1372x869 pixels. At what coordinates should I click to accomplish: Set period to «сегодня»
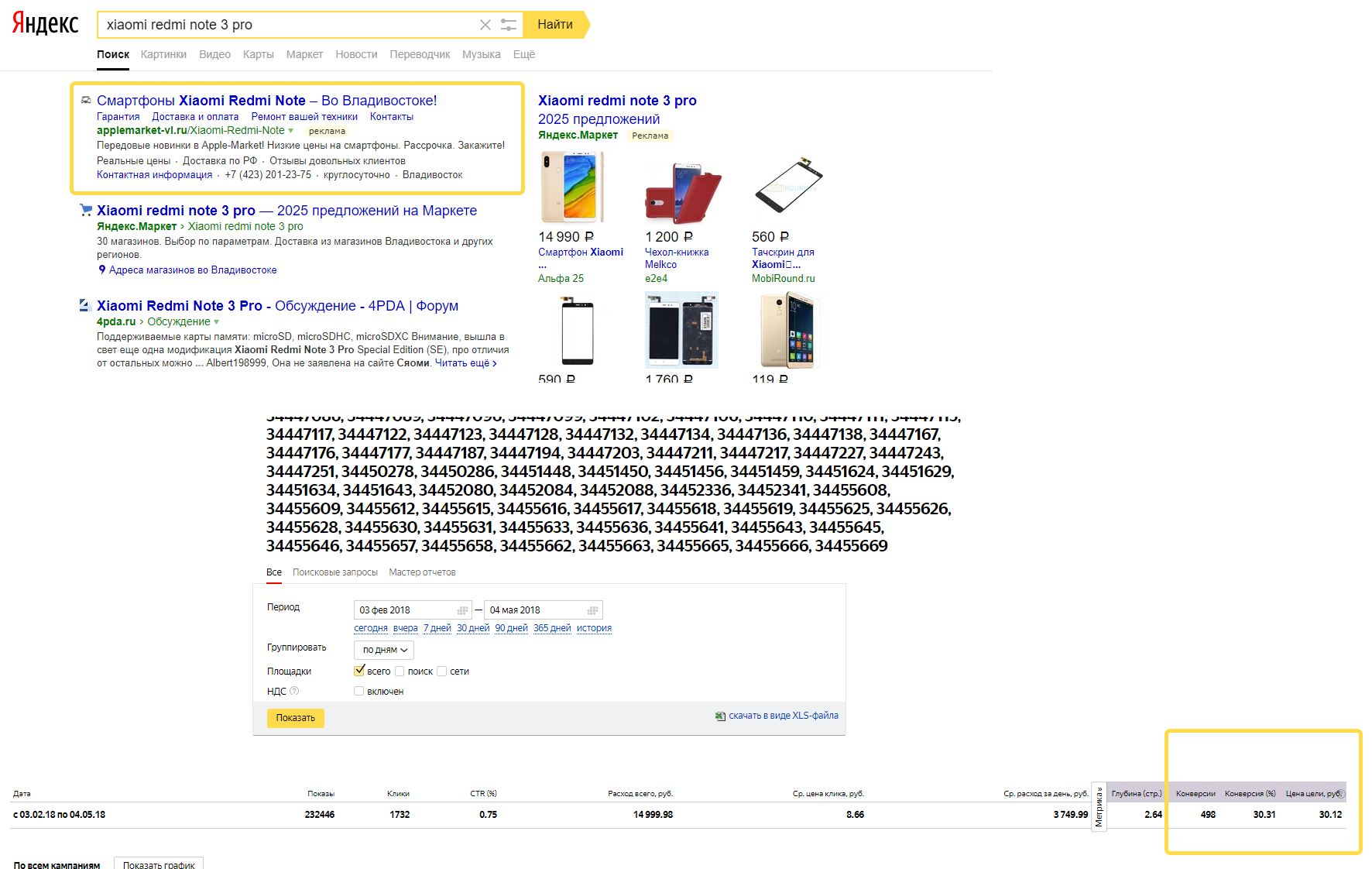[x=371, y=628]
